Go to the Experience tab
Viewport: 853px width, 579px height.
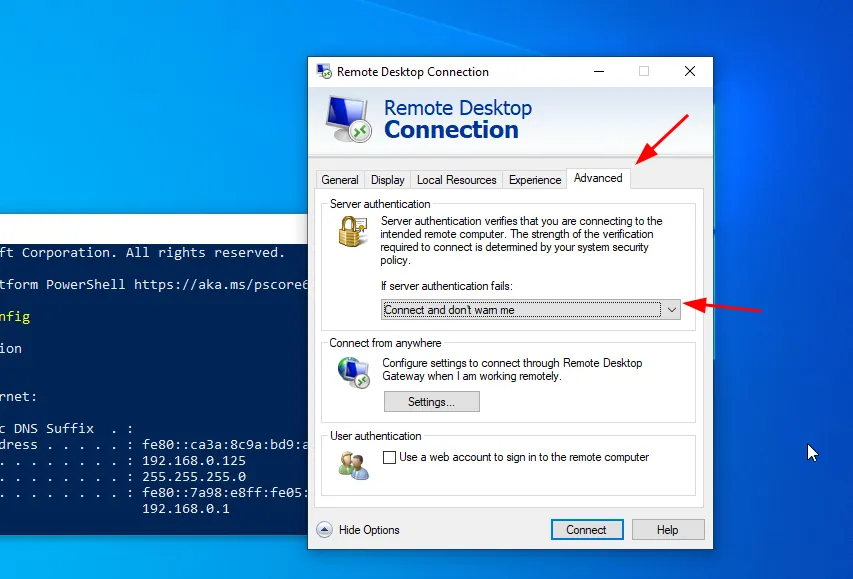(535, 180)
